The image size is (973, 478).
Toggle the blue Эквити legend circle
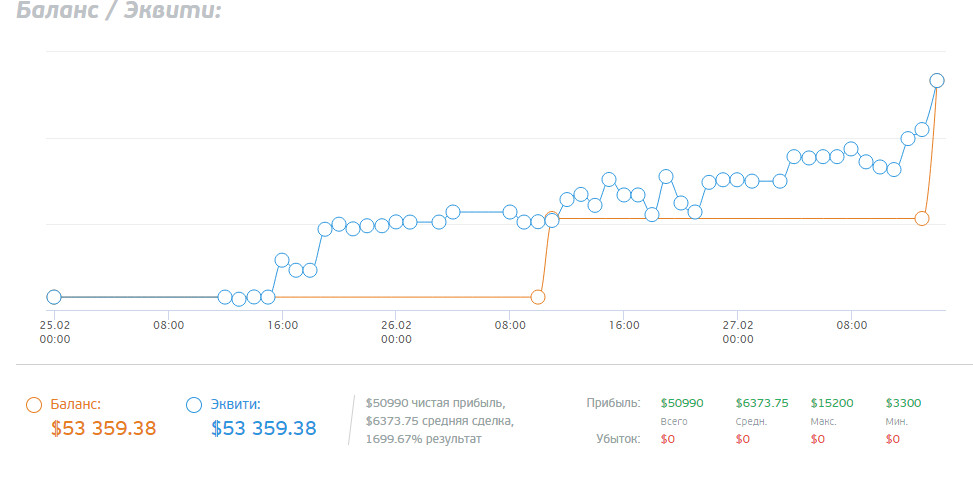(194, 405)
